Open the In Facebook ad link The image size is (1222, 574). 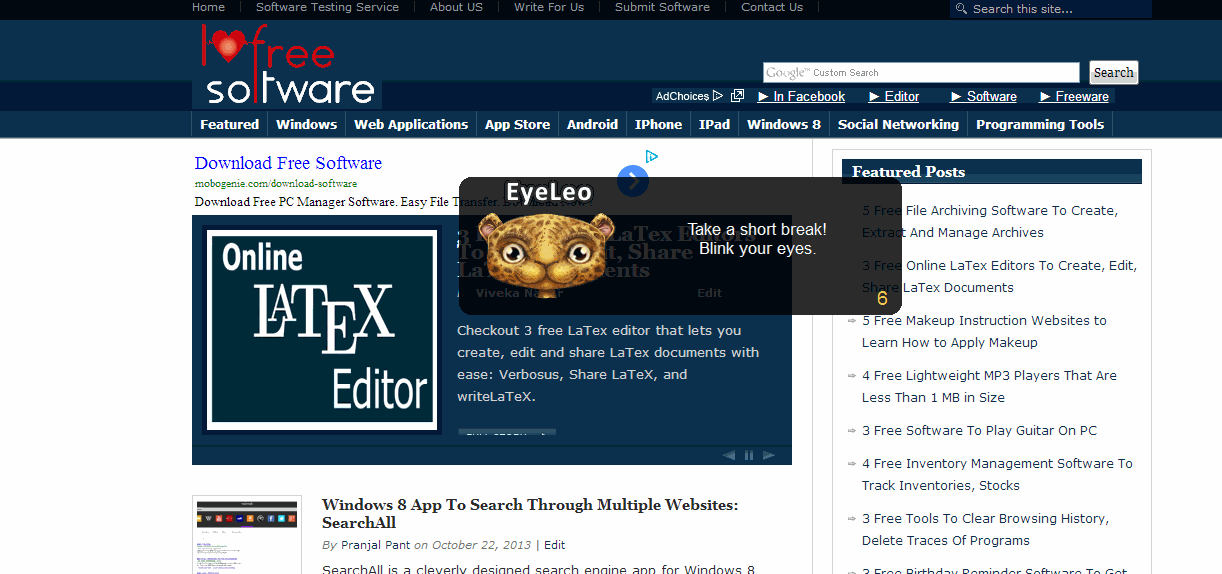801,96
